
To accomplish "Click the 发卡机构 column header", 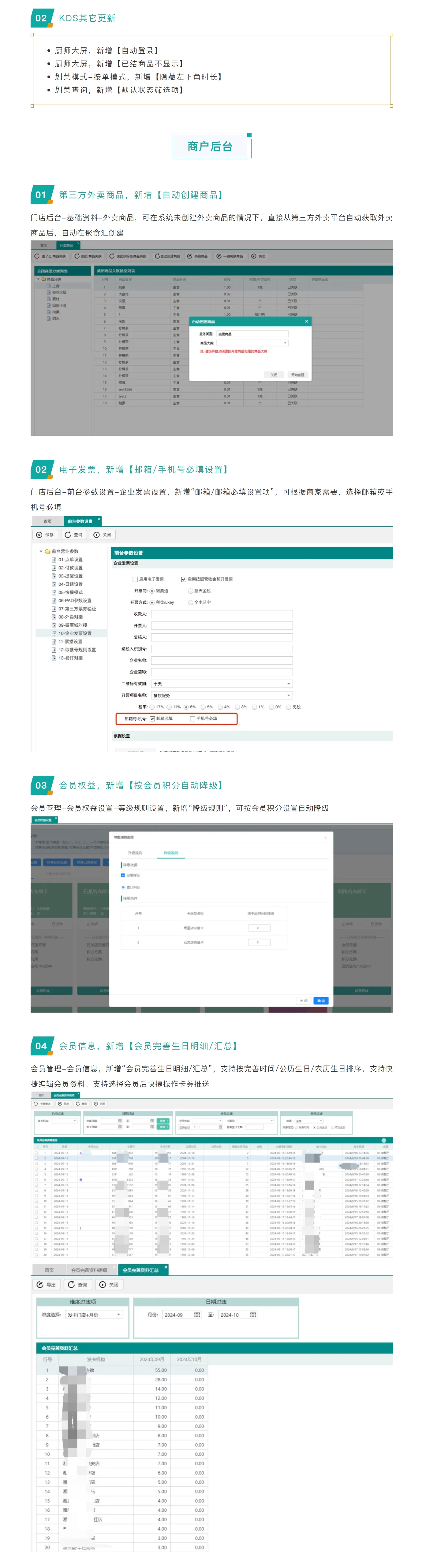I will coord(95,1359).
